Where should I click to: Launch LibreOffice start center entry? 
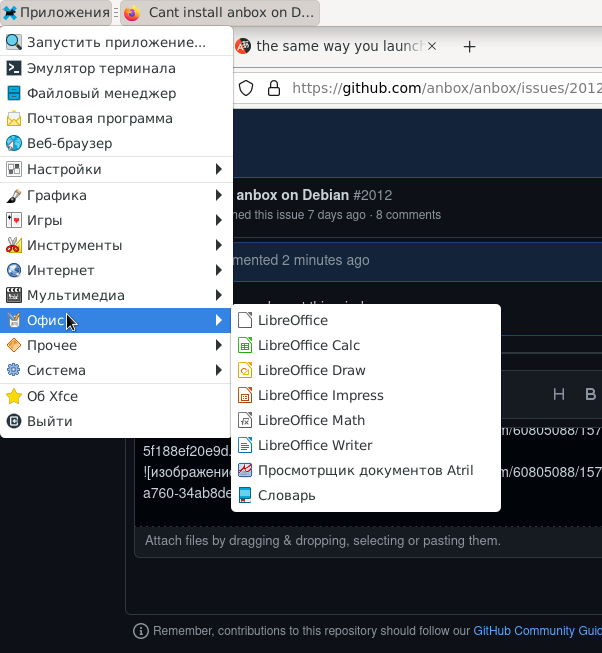coord(366,320)
